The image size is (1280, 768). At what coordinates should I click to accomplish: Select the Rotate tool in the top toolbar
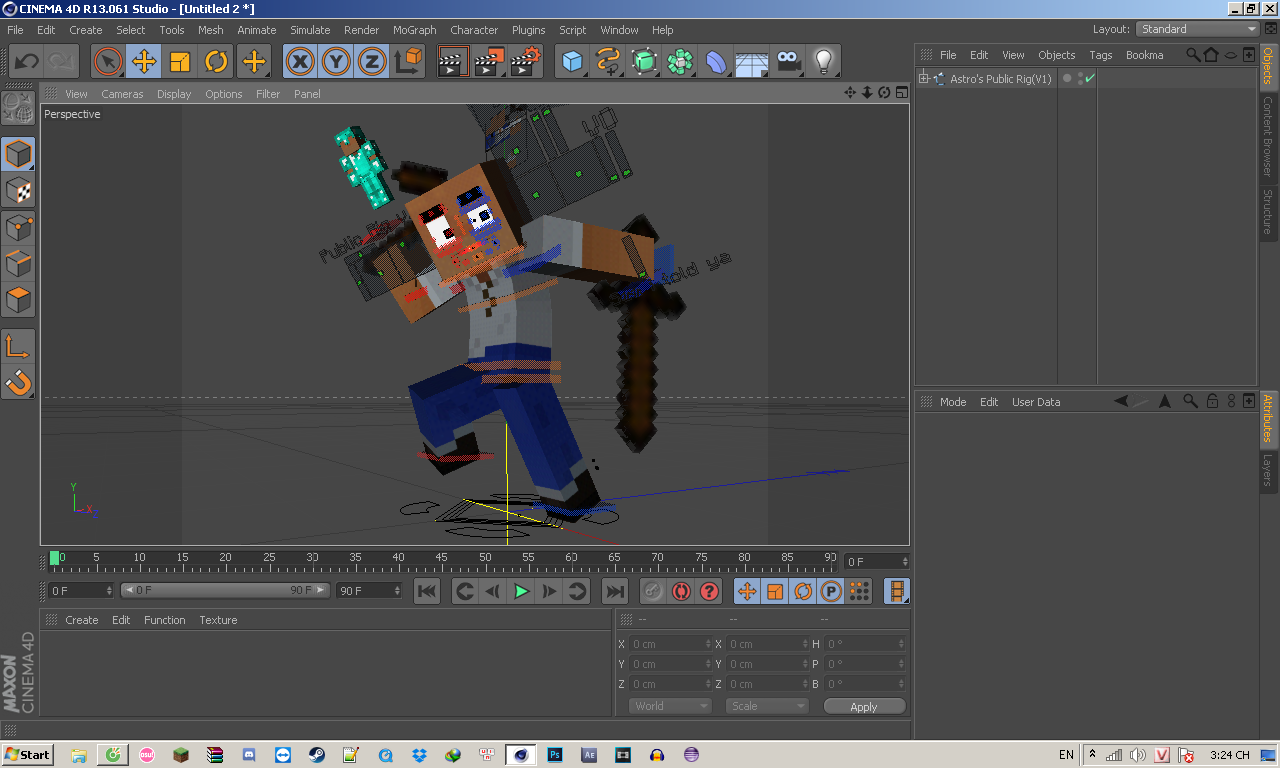[x=216, y=62]
